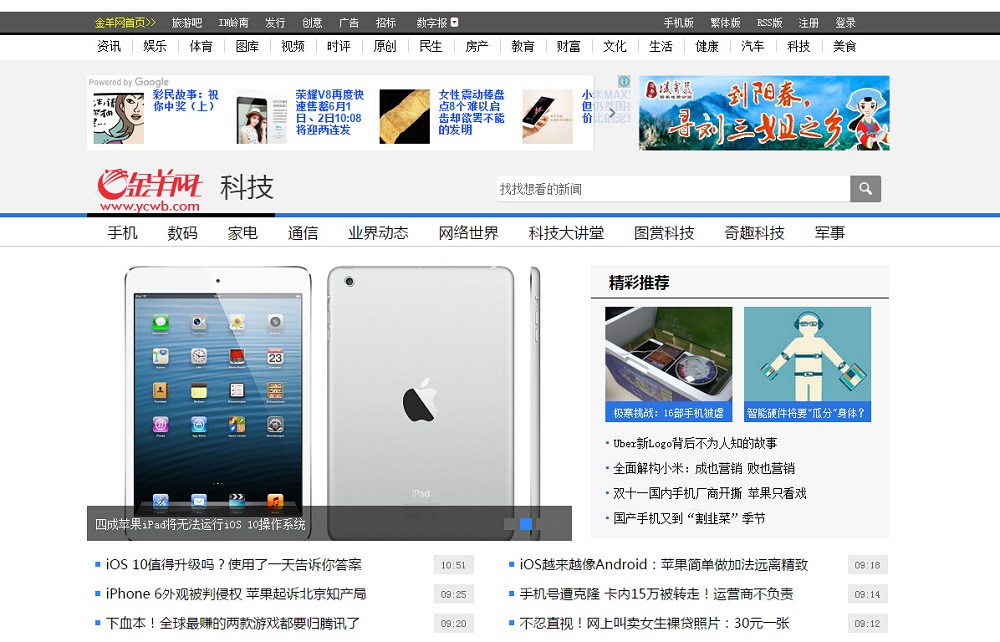The image size is (1000, 642).
Task: Select the 军事 tab
Action: click(830, 233)
